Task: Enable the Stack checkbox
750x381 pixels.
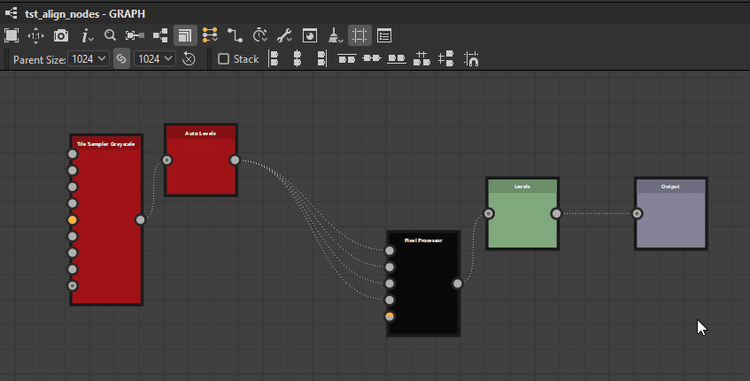Action: coord(223,59)
